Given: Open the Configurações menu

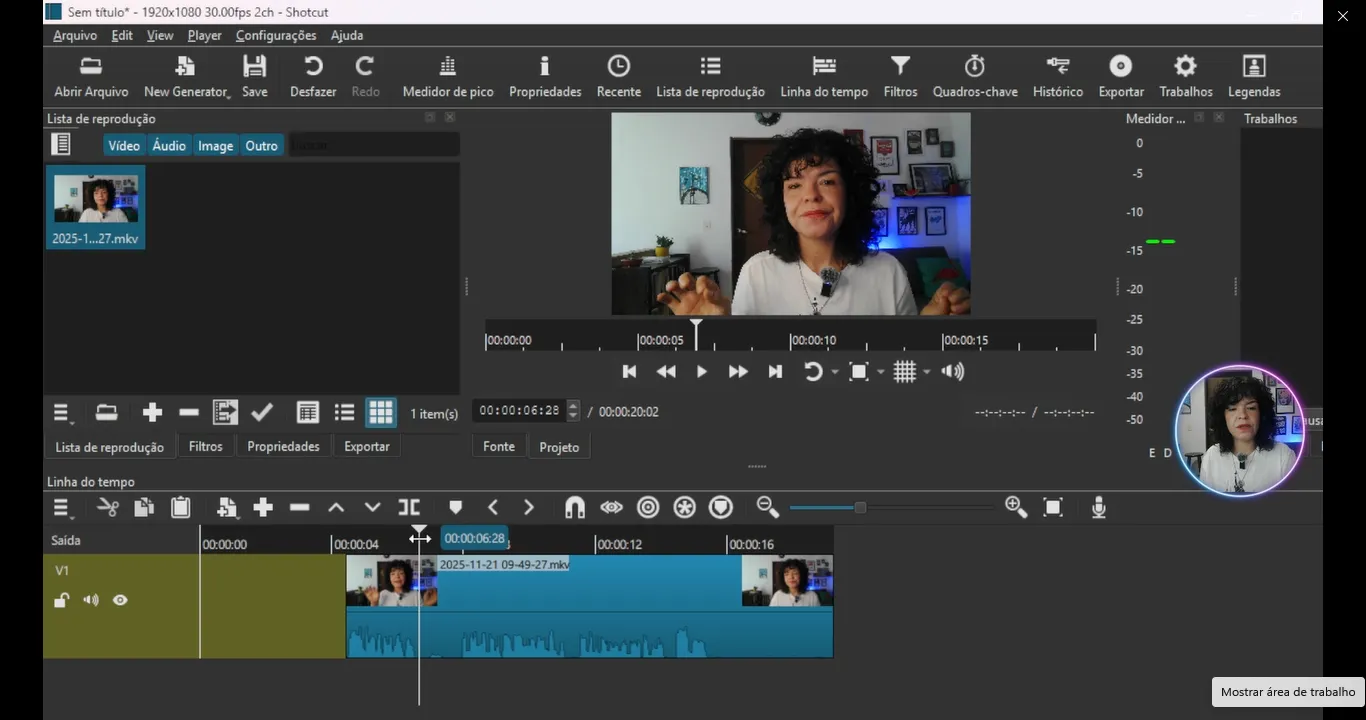Looking at the screenshot, I should 276,35.
